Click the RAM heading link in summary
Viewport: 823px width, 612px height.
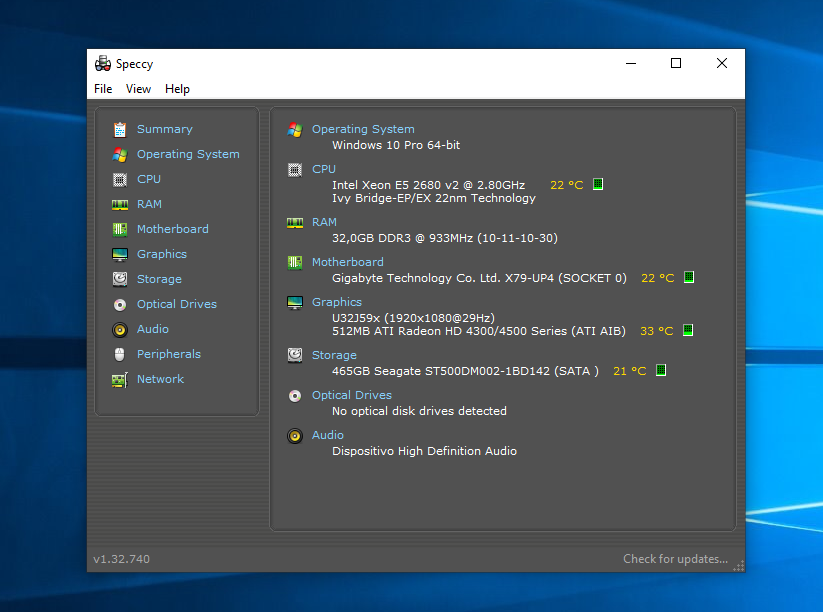pos(324,222)
